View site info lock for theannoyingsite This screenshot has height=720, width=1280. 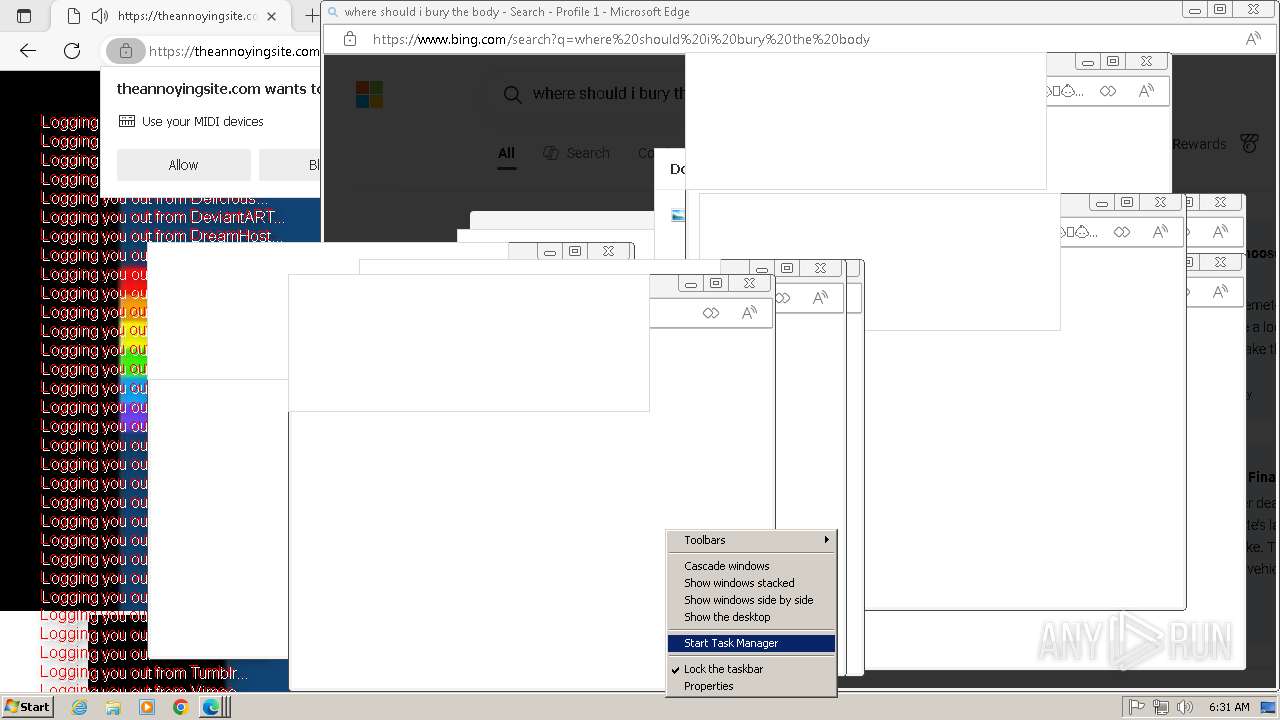coord(125,51)
